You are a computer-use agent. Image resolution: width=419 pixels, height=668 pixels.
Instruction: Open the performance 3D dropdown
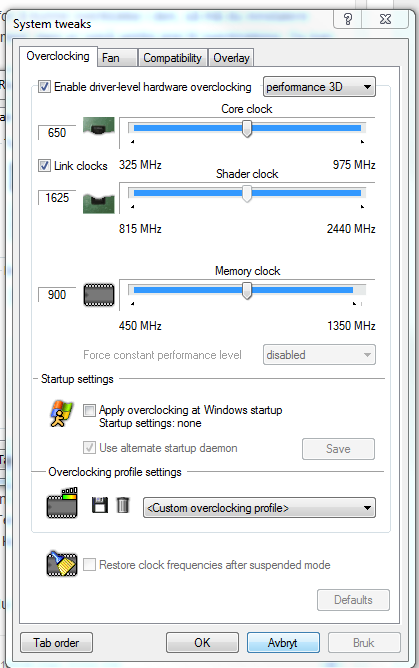click(319, 87)
